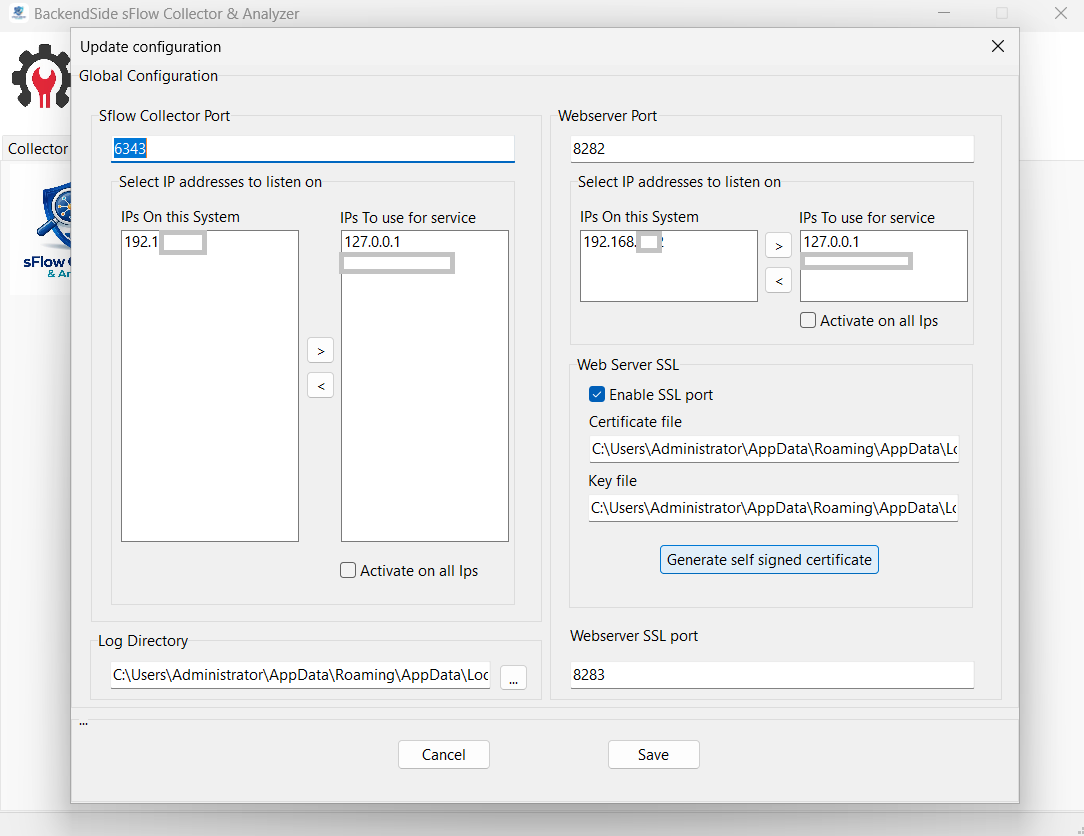Save the configuration
Viewport: 1084px width, 836px height.
point(653,755)
